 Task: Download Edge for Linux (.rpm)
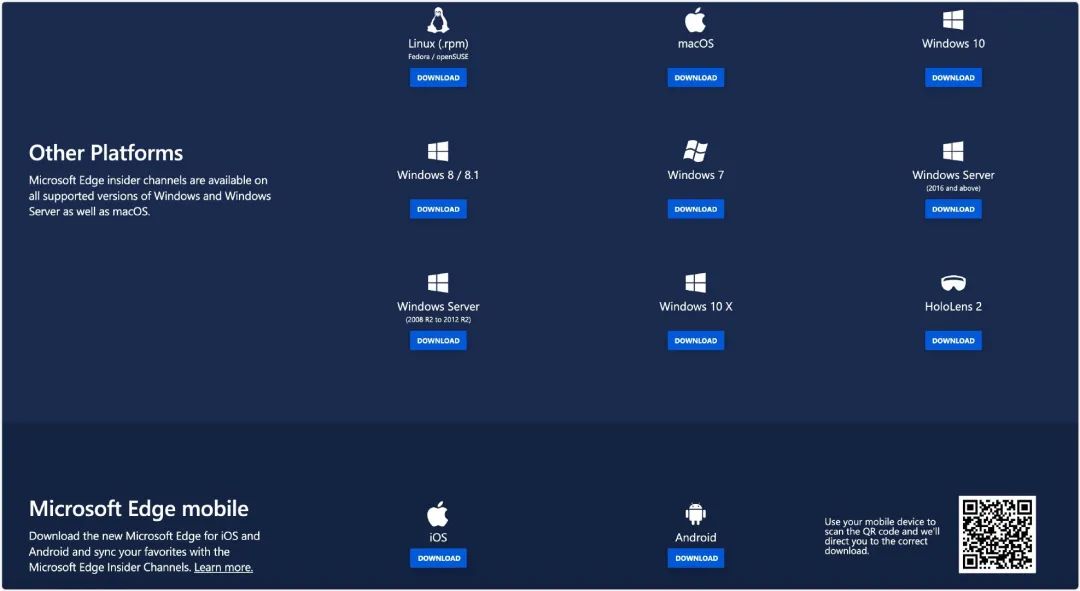pyautogui.click(x=438, y=78)
